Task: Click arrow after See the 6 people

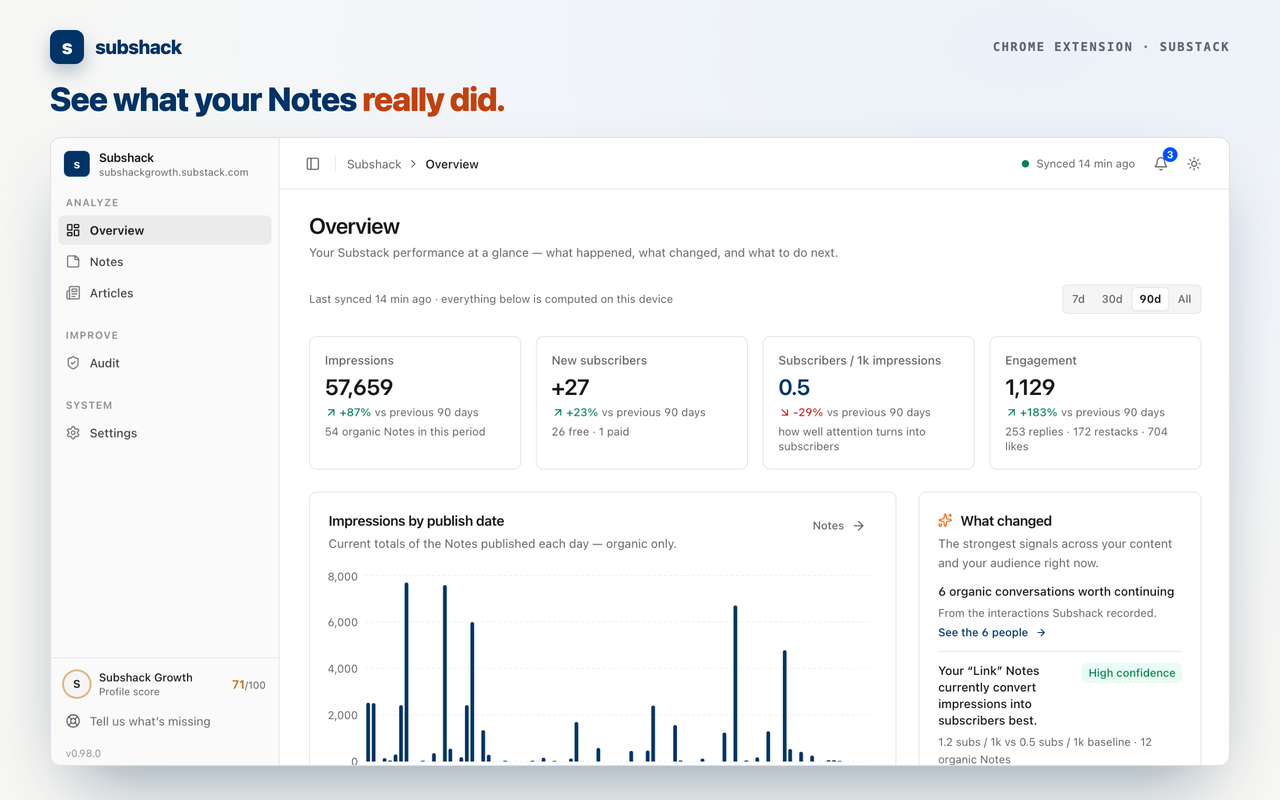Action: 1041,633
